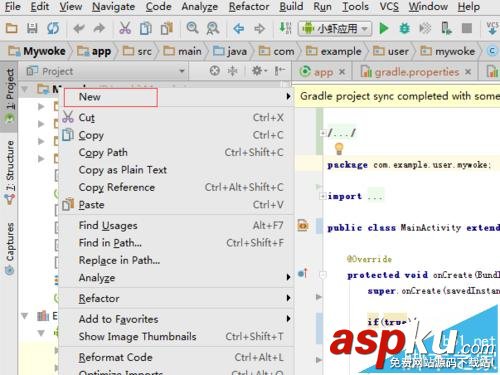Select Copy Reference menu entry
The width and height of the screenshot is (500, 375).
pyautogui.click(x=177, y=187)
